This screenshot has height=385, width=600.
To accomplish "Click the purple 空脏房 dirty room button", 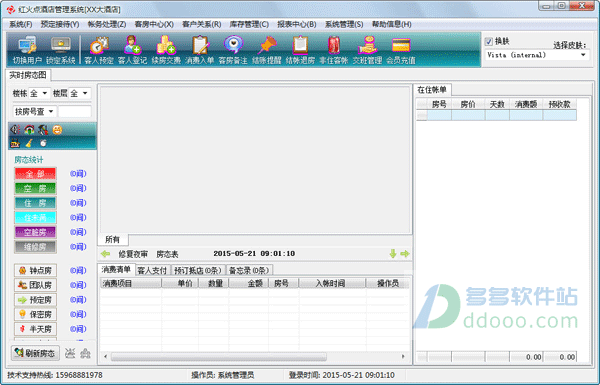I will coord(35,232).
